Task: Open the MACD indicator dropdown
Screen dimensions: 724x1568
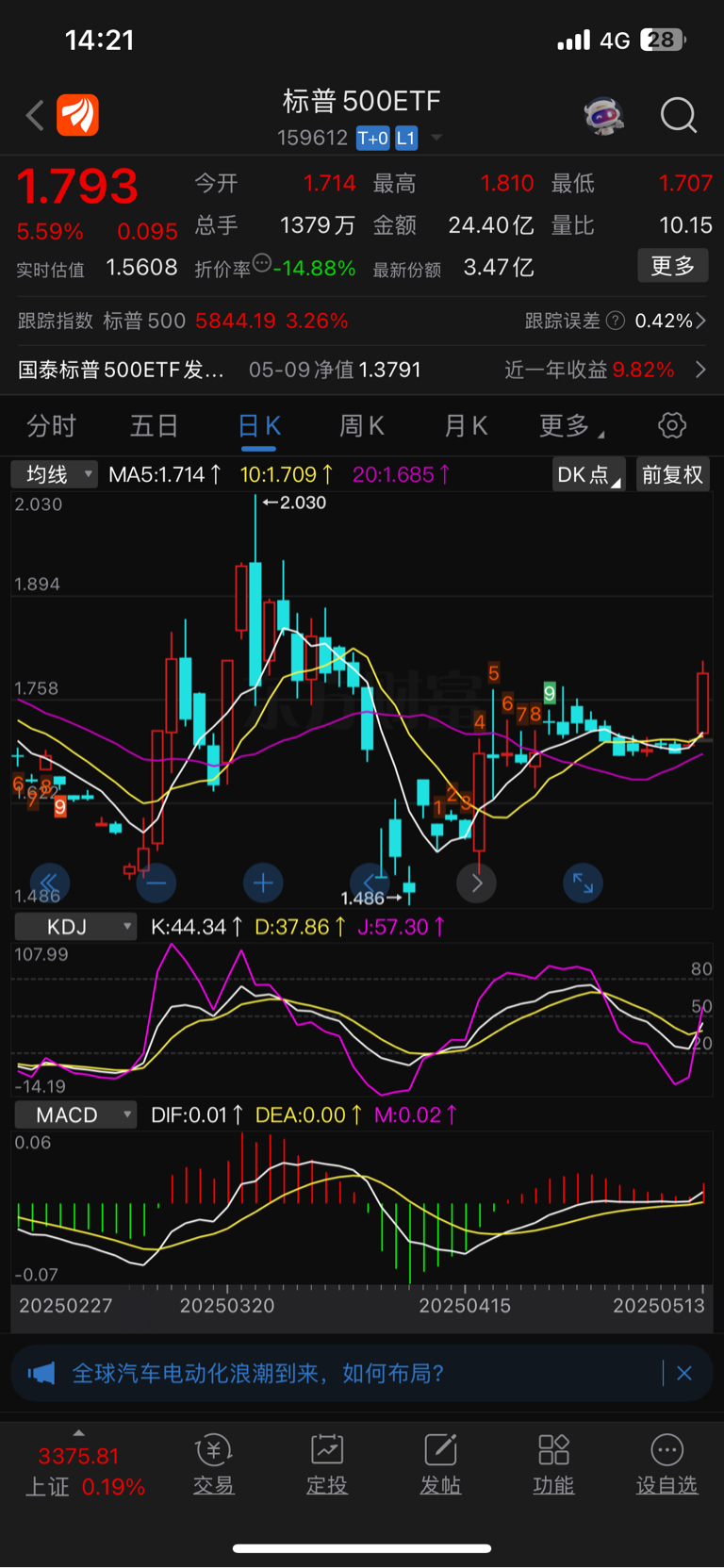Action: [x=75, y=1115]
